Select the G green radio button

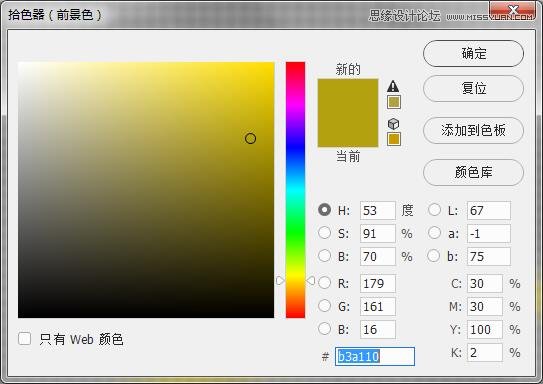324,306
